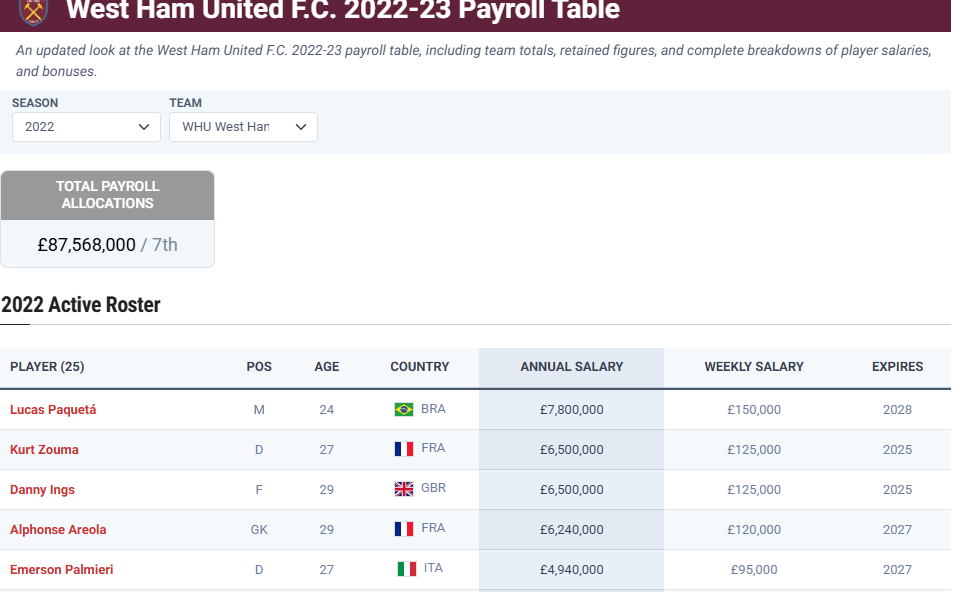Sort by COUNTRY column header
Image resolution: width=962 pixels, height=592 pixels.
click(420, 367)
